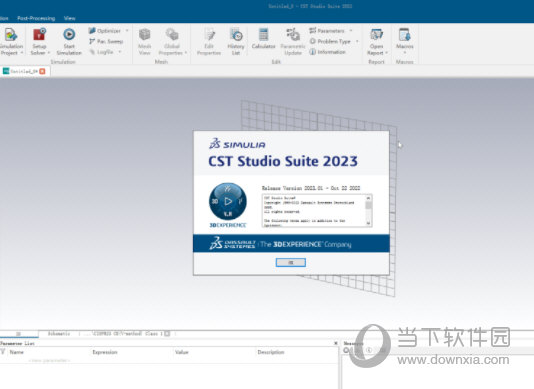
Task: Sort by the Description column header
Action: point(271,352)
